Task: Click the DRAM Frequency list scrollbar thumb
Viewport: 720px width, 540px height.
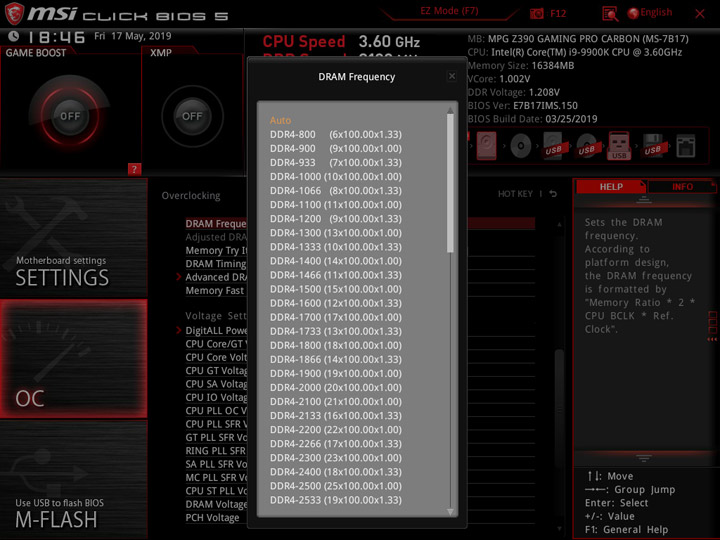Action: pos(450,183)
